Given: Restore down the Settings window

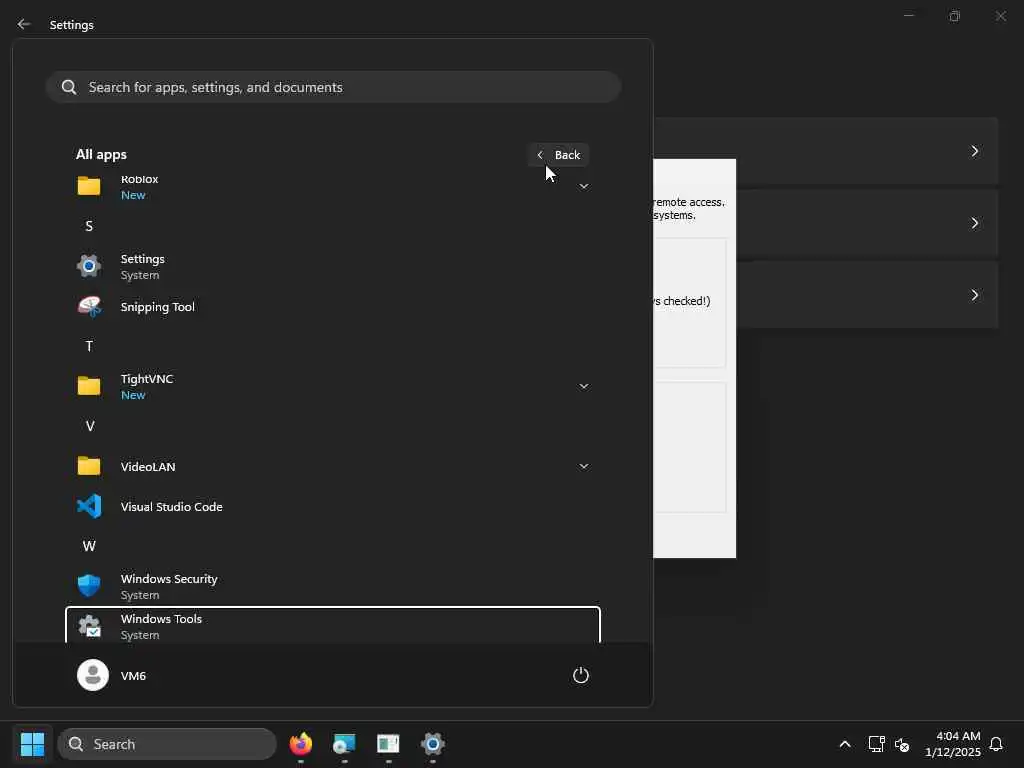Looking at the screenshot, I should [x=955, y=16].
